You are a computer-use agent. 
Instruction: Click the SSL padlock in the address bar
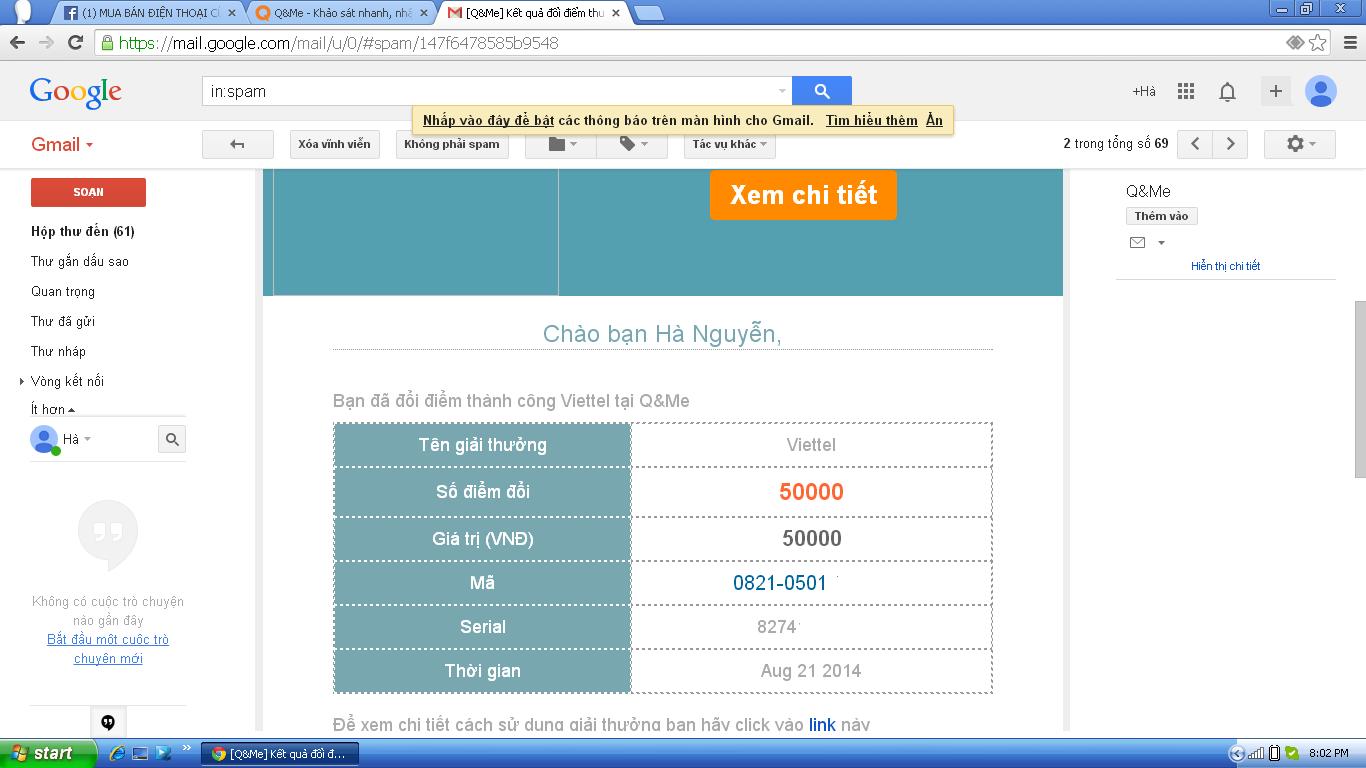[x=107, y=43]
